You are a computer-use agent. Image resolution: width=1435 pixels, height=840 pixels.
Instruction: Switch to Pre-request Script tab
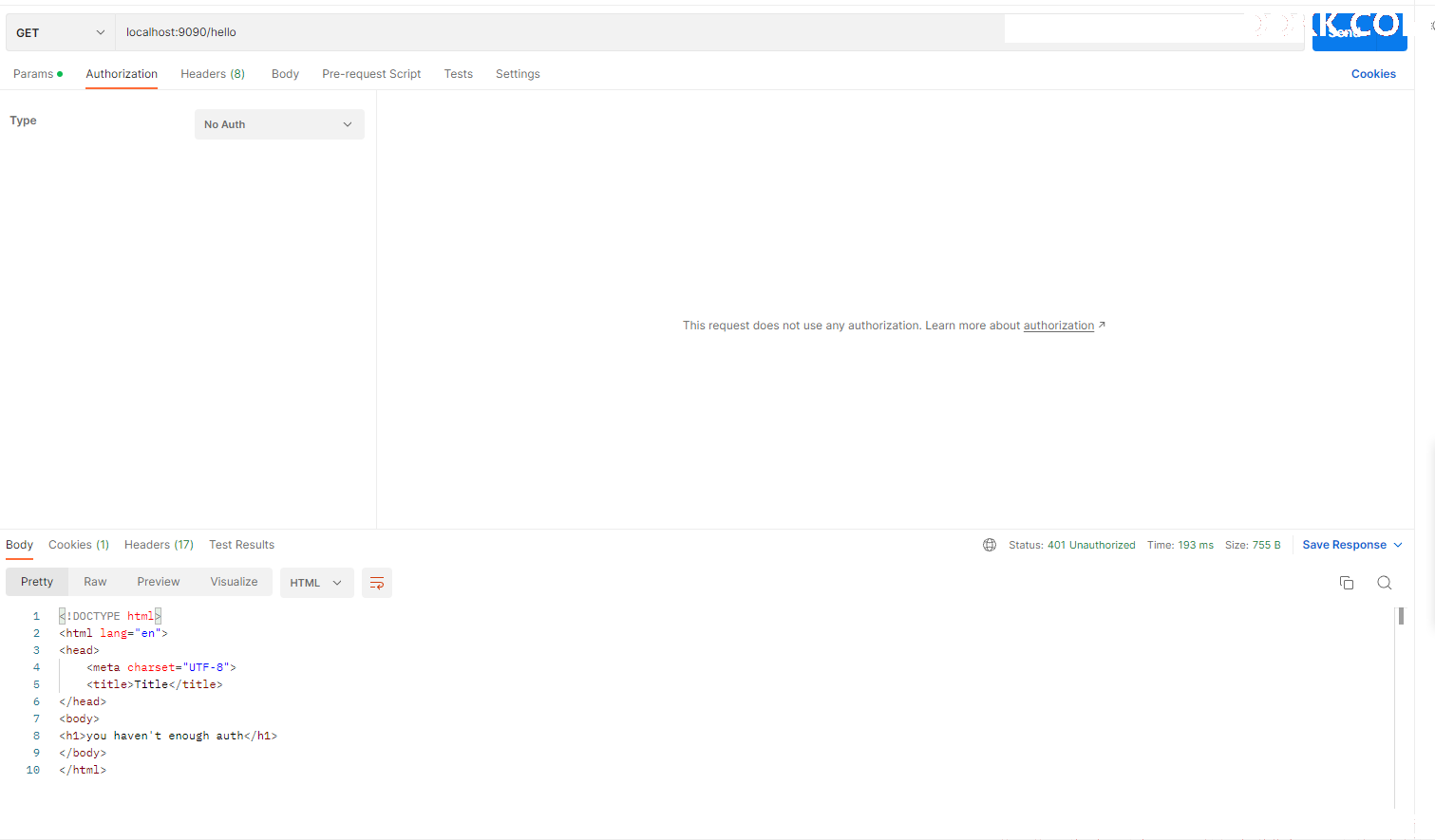371,74
